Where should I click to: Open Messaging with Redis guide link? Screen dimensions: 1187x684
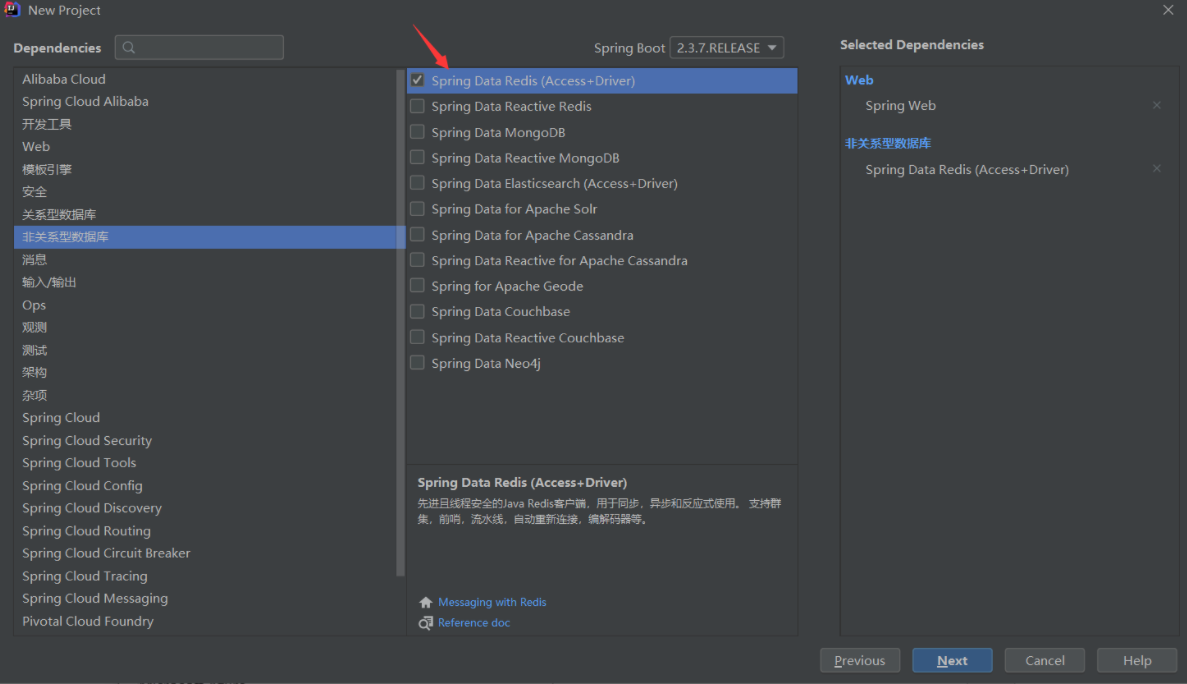coord(492,602)
